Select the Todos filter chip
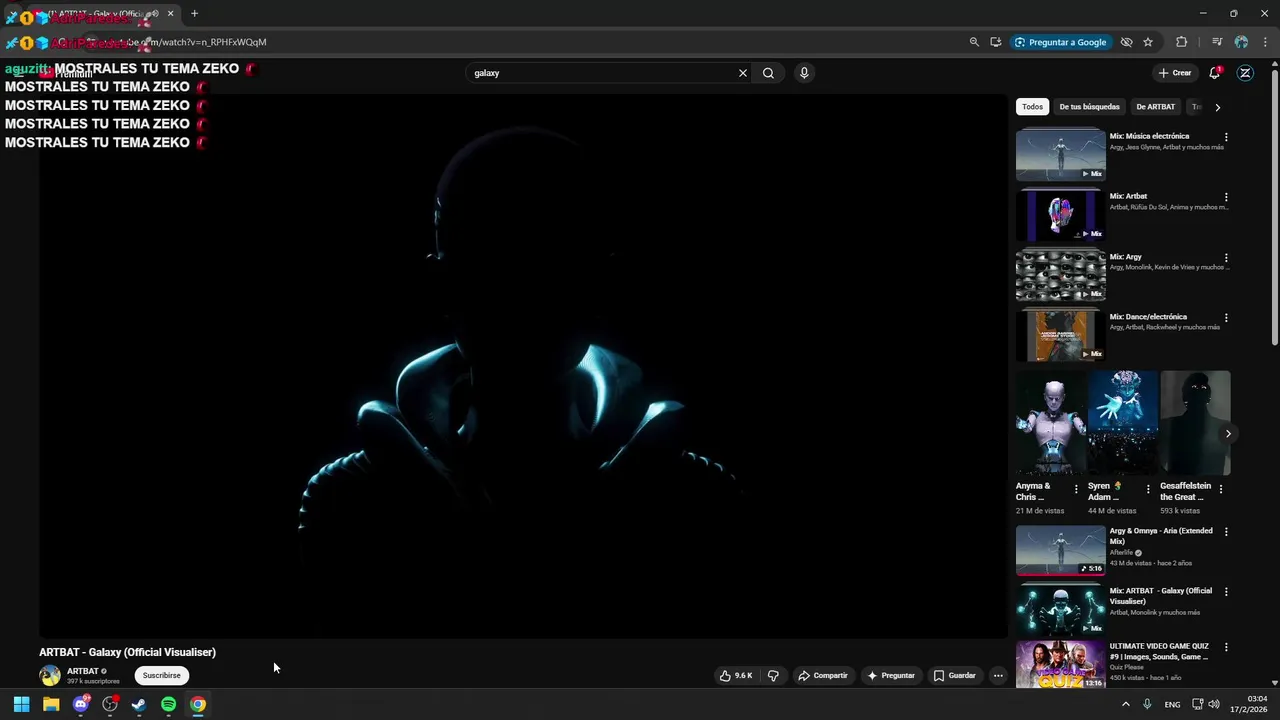The width and height of the screenshot is (1280, 720). click(1032, 107)
